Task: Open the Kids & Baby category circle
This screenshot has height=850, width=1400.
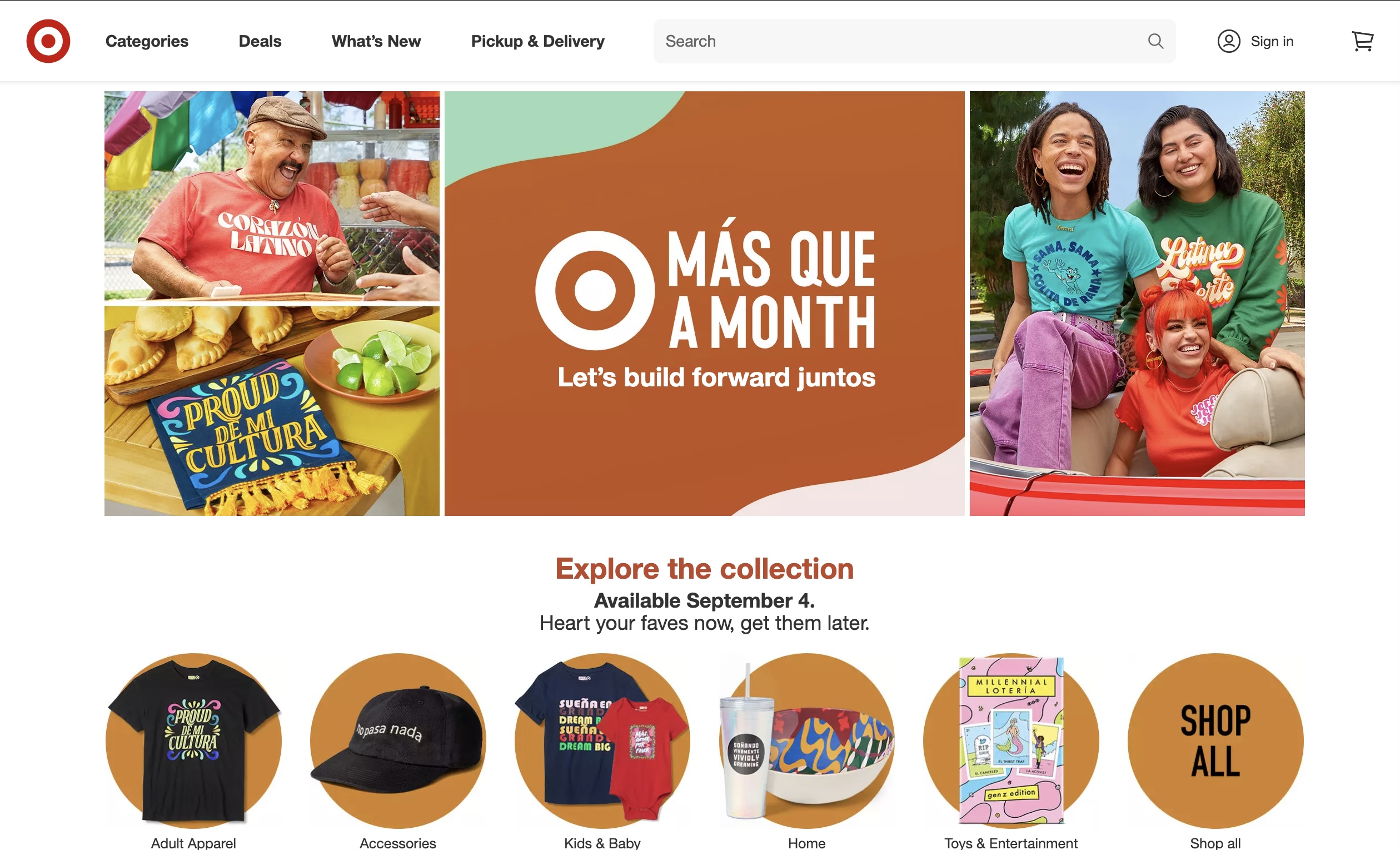Action: coord(602,740)
